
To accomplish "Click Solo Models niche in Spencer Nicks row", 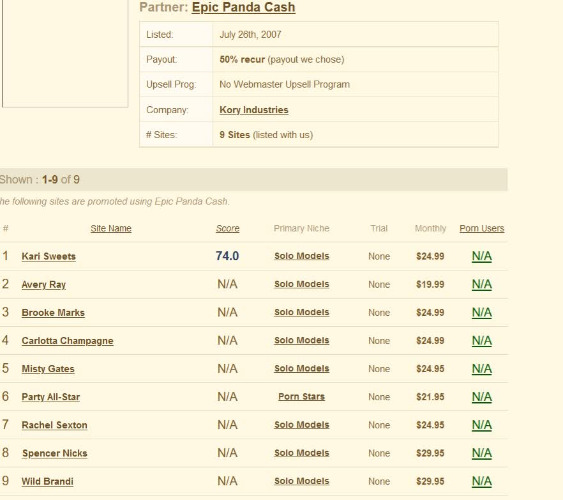I will (302, 453).
